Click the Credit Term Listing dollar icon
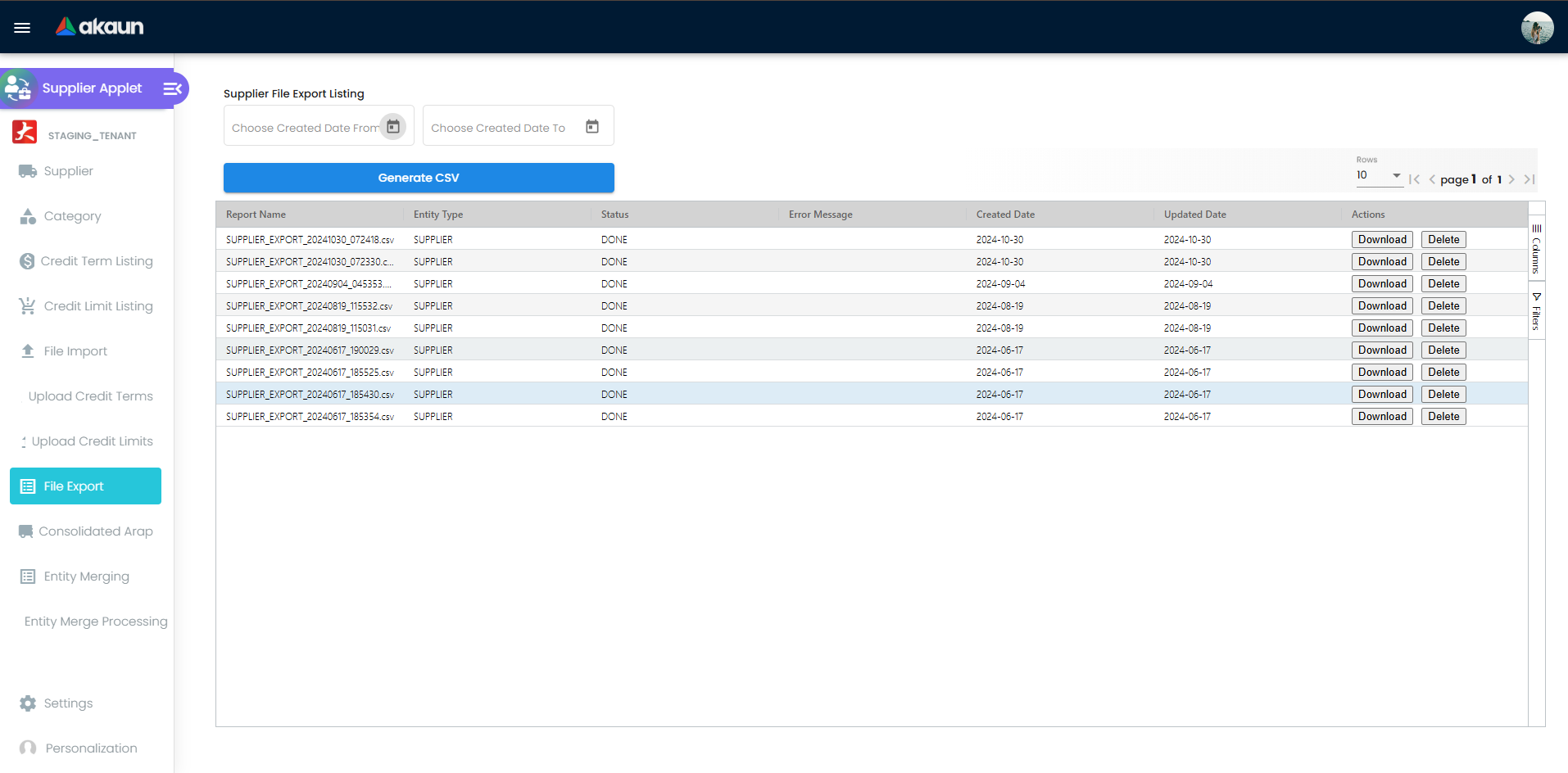1568x773 pixels. click(25, 260)
